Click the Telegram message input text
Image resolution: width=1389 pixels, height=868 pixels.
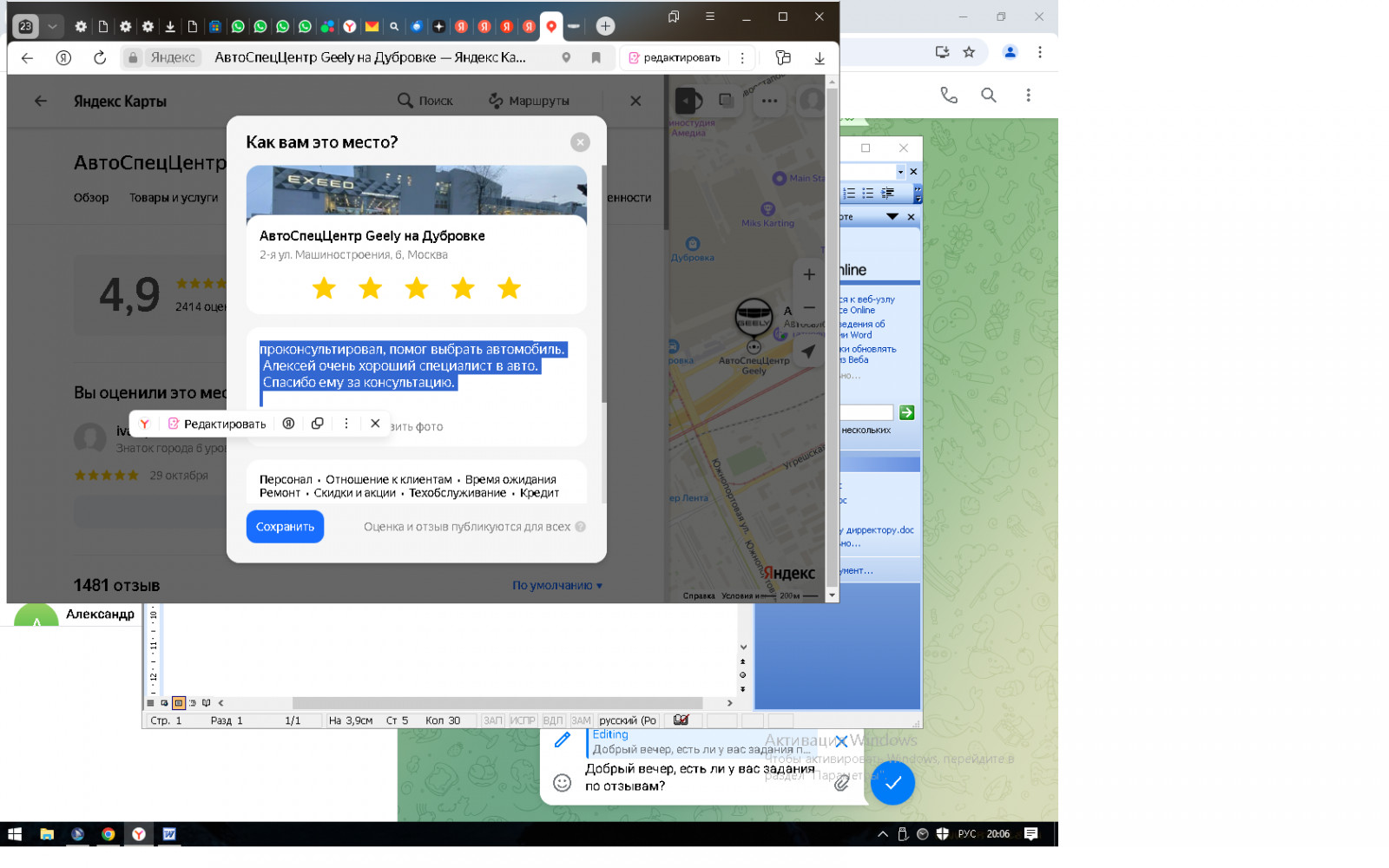tap(699, 777)
